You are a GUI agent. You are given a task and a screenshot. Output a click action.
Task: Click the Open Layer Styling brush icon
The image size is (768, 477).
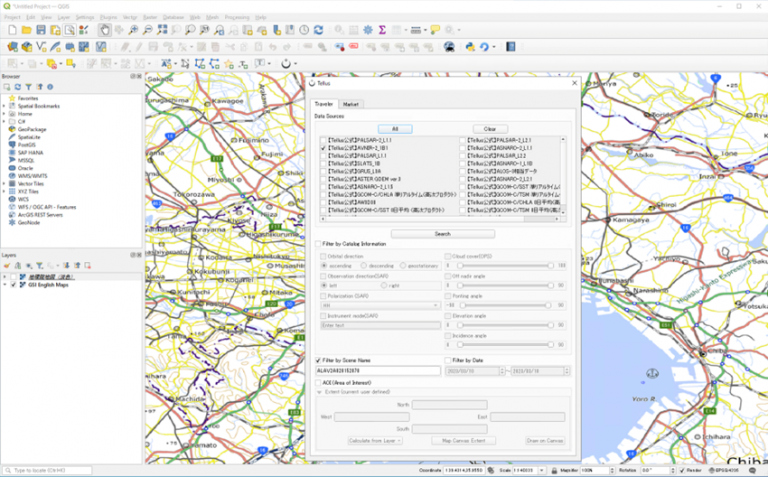7,265
